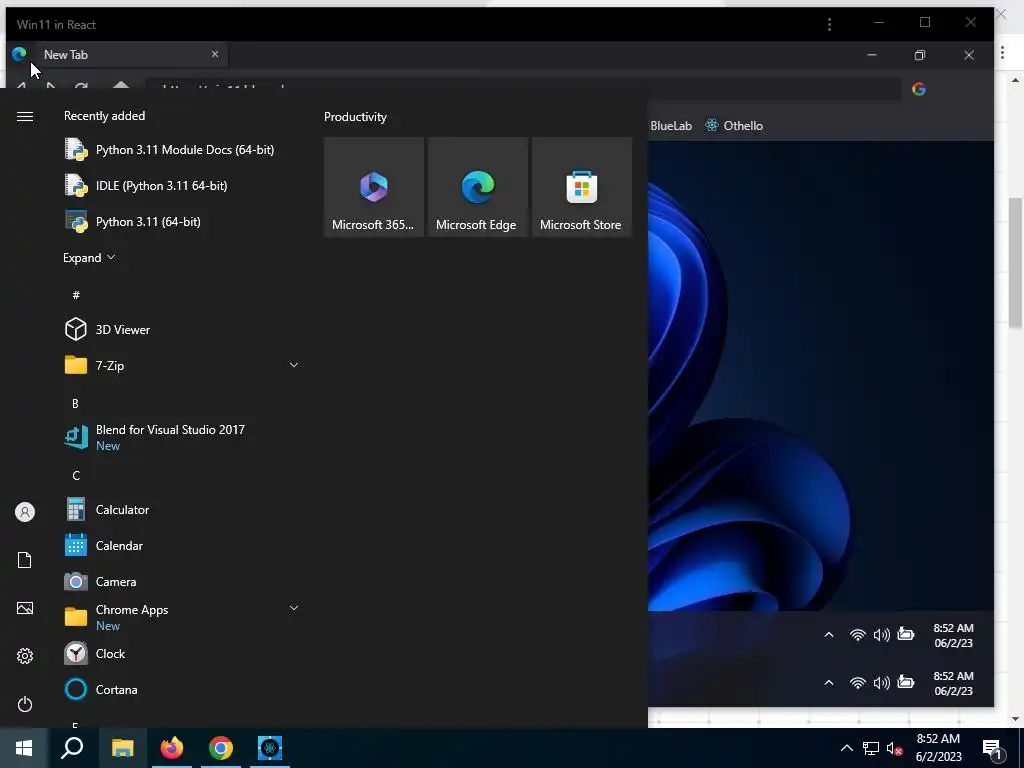Show hidden icons in system tray
Image resolution: width=1024 pixels, height=768 pixels.
coord(846,748)
